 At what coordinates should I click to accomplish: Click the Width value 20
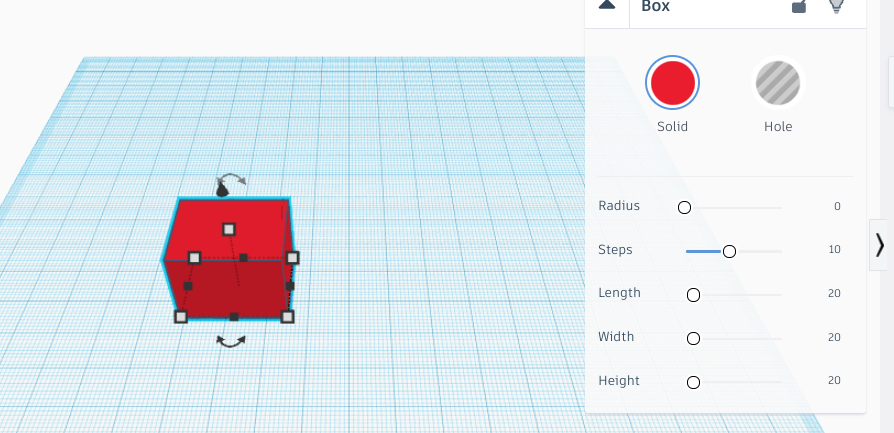coord(835,338)
